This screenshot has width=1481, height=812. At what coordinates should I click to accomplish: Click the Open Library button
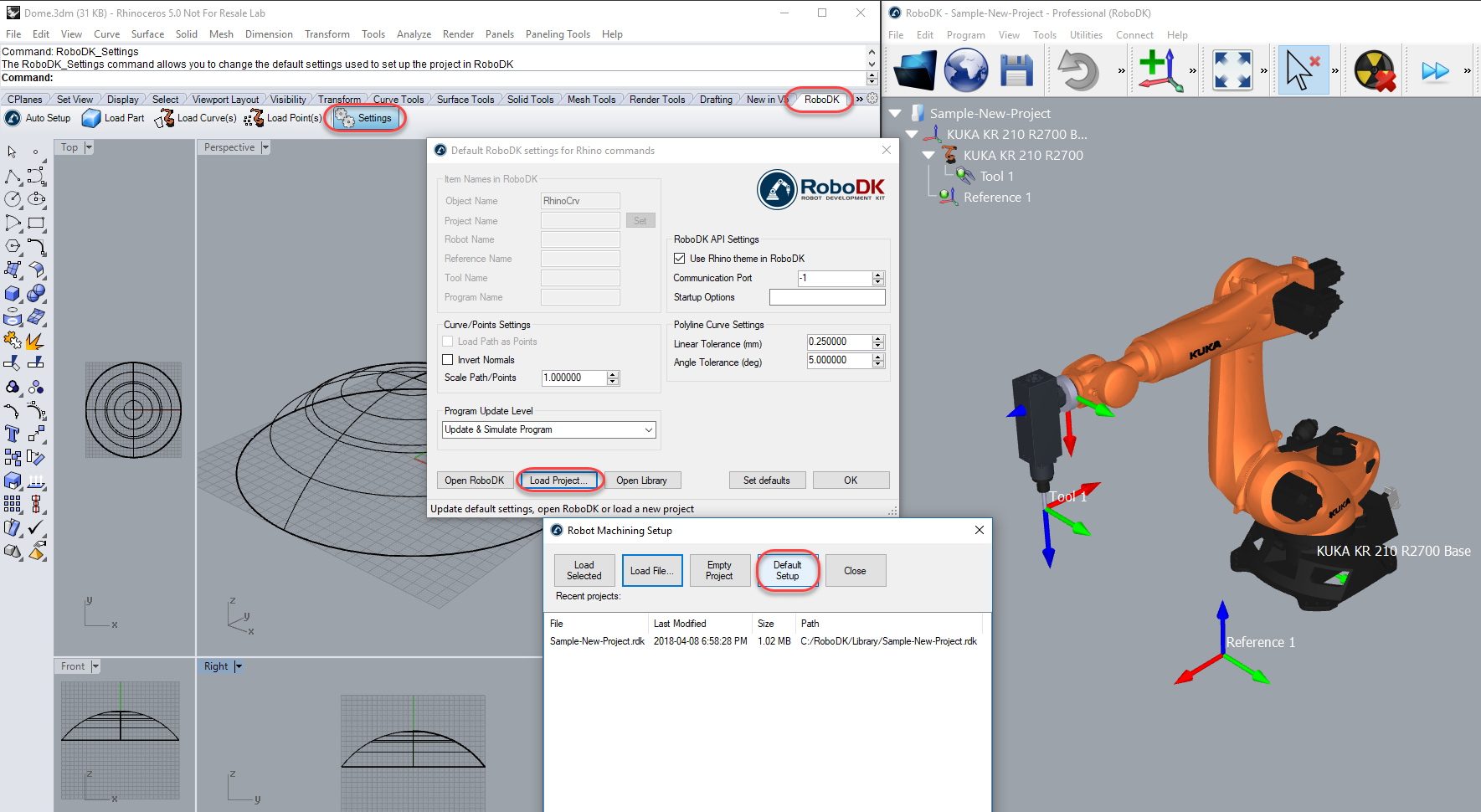[642, 480]
